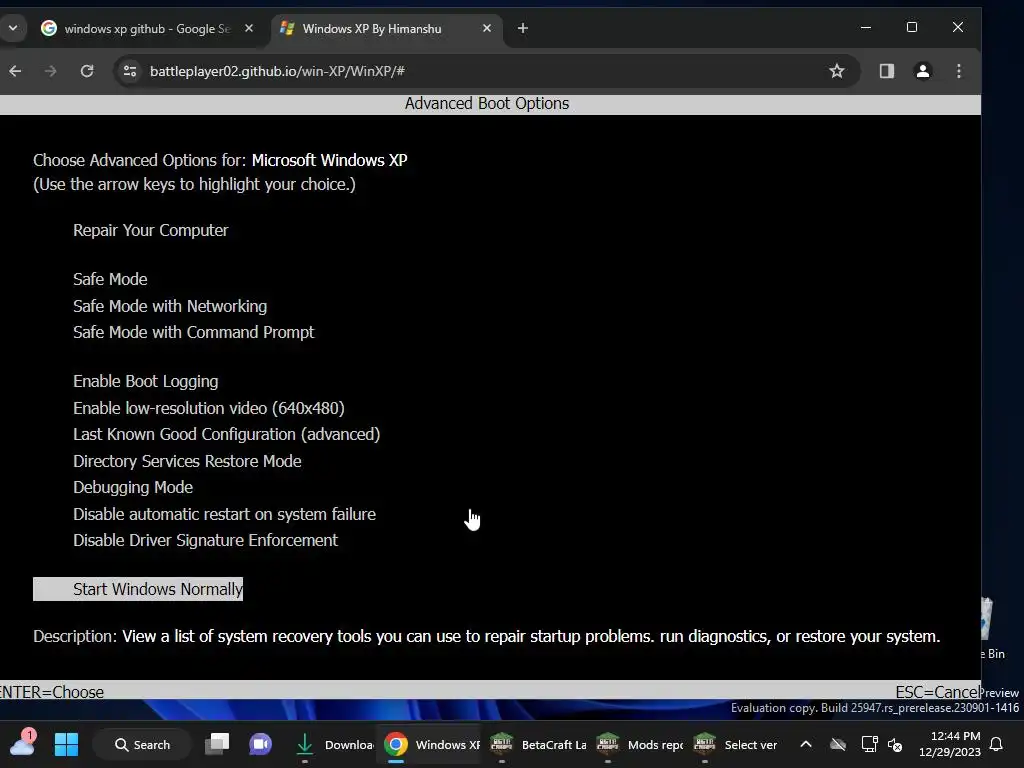Click the address bar URL
This screenshot has height=768, width=1024.
pos(277,71)
